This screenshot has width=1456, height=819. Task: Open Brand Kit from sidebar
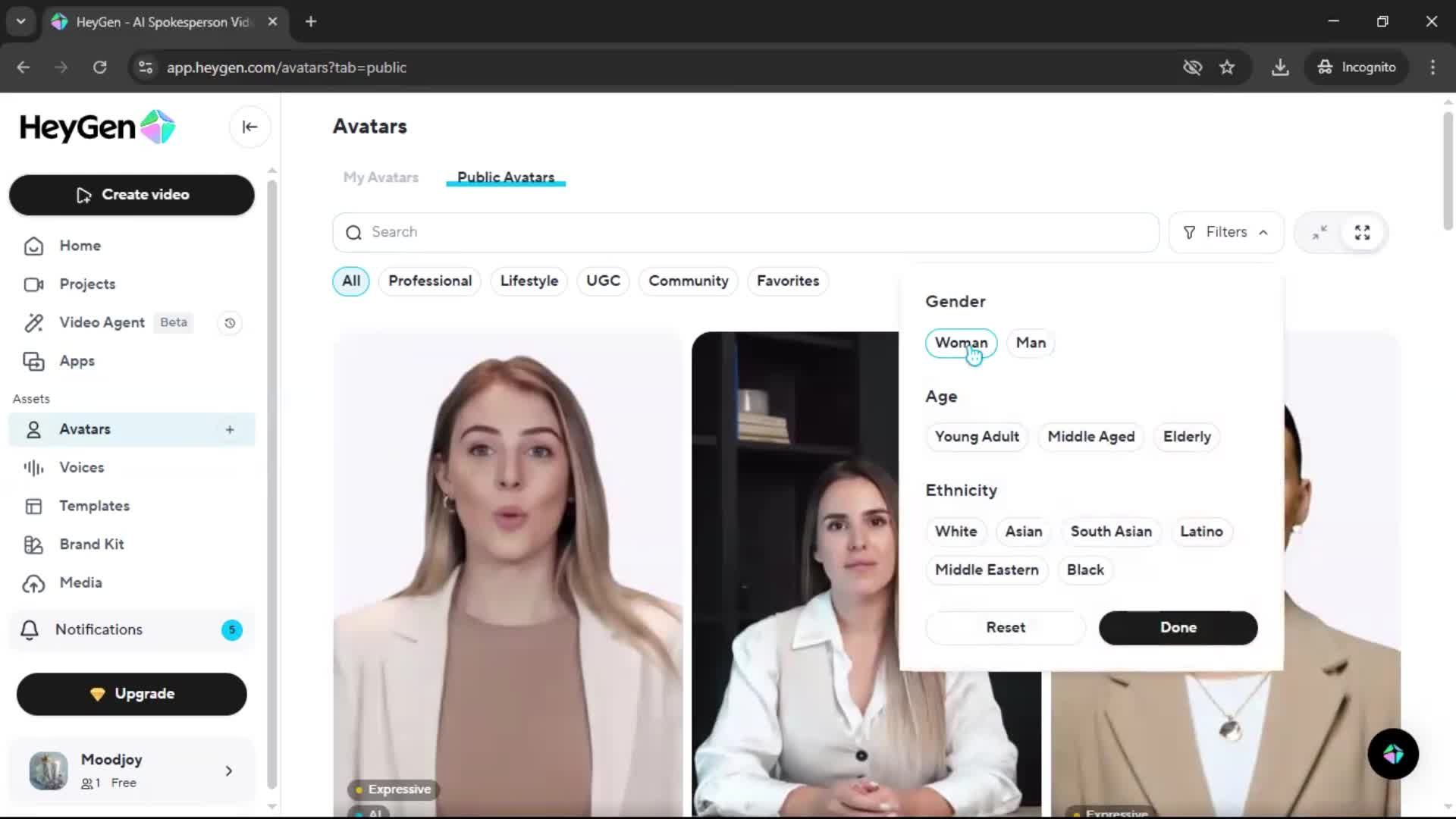pos(91,544)
